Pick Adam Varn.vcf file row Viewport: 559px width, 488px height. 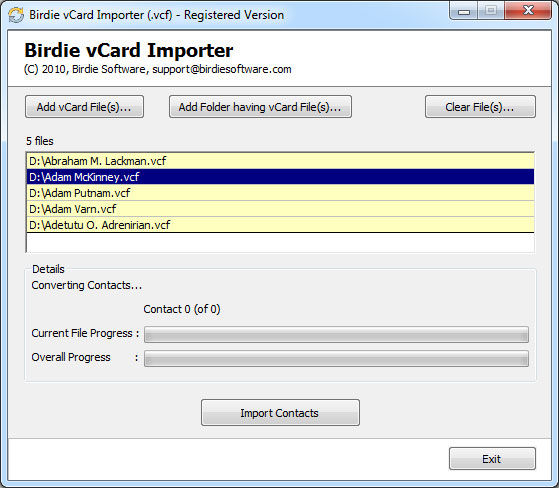[280, 209]
